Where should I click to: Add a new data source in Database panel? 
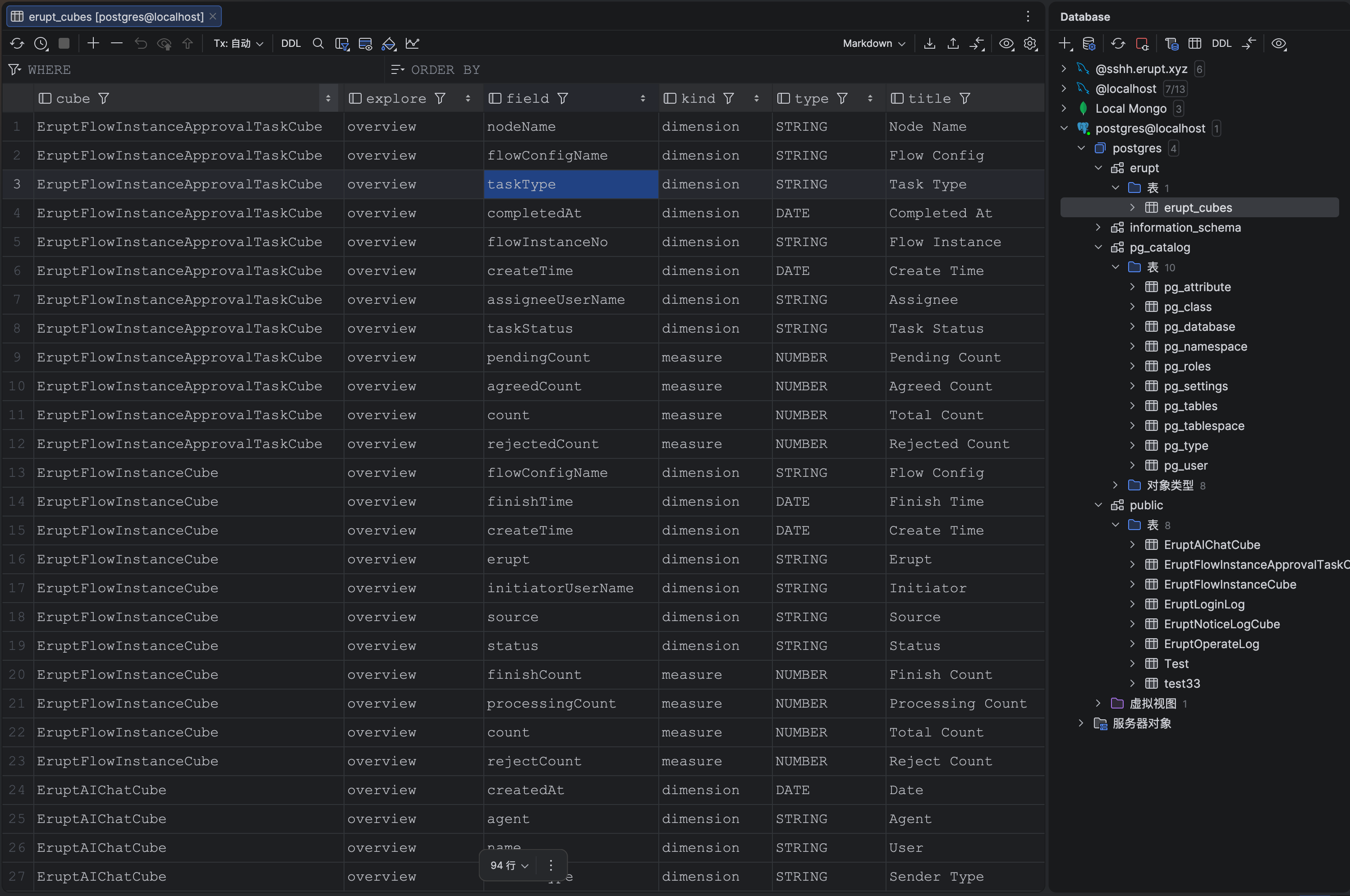[1065, 43]
